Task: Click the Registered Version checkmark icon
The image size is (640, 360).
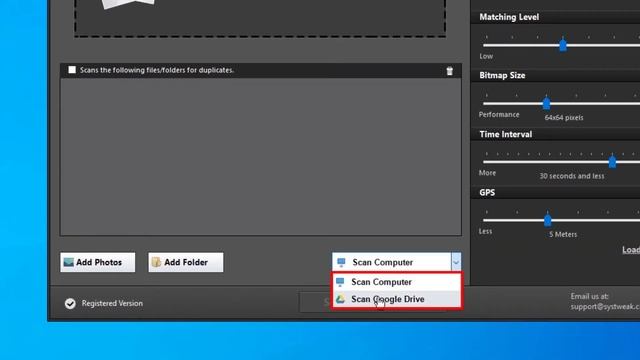Action: pyautogui.click(x=70, y=303)
